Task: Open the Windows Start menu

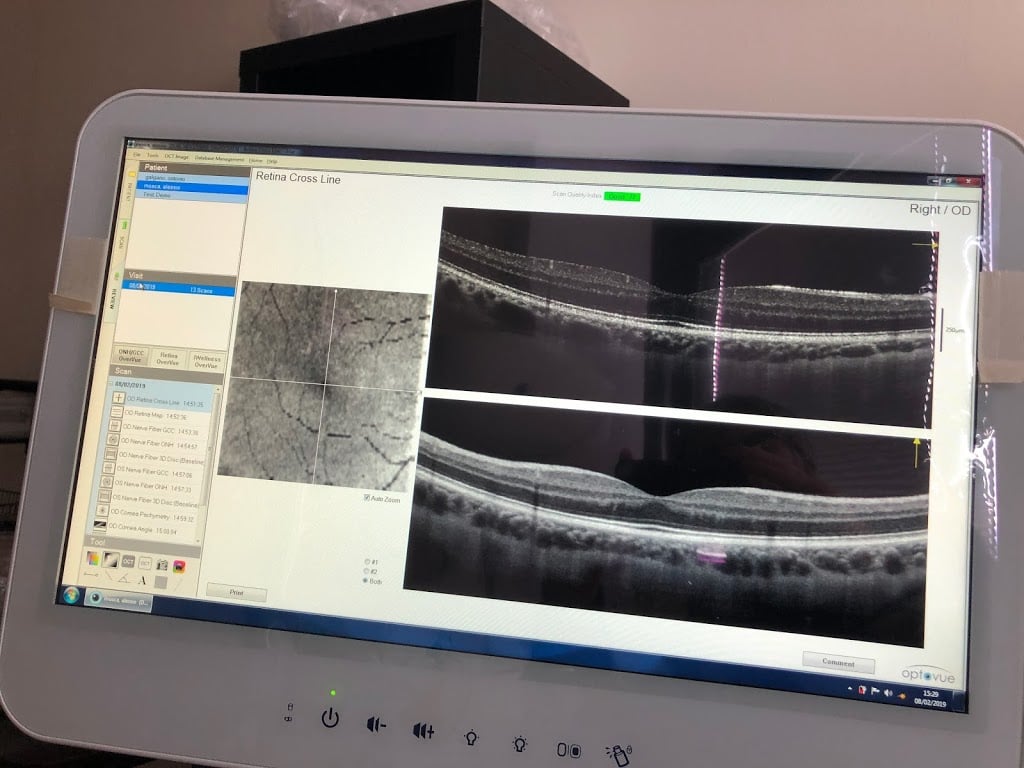Action: click(x=71, y=595)
